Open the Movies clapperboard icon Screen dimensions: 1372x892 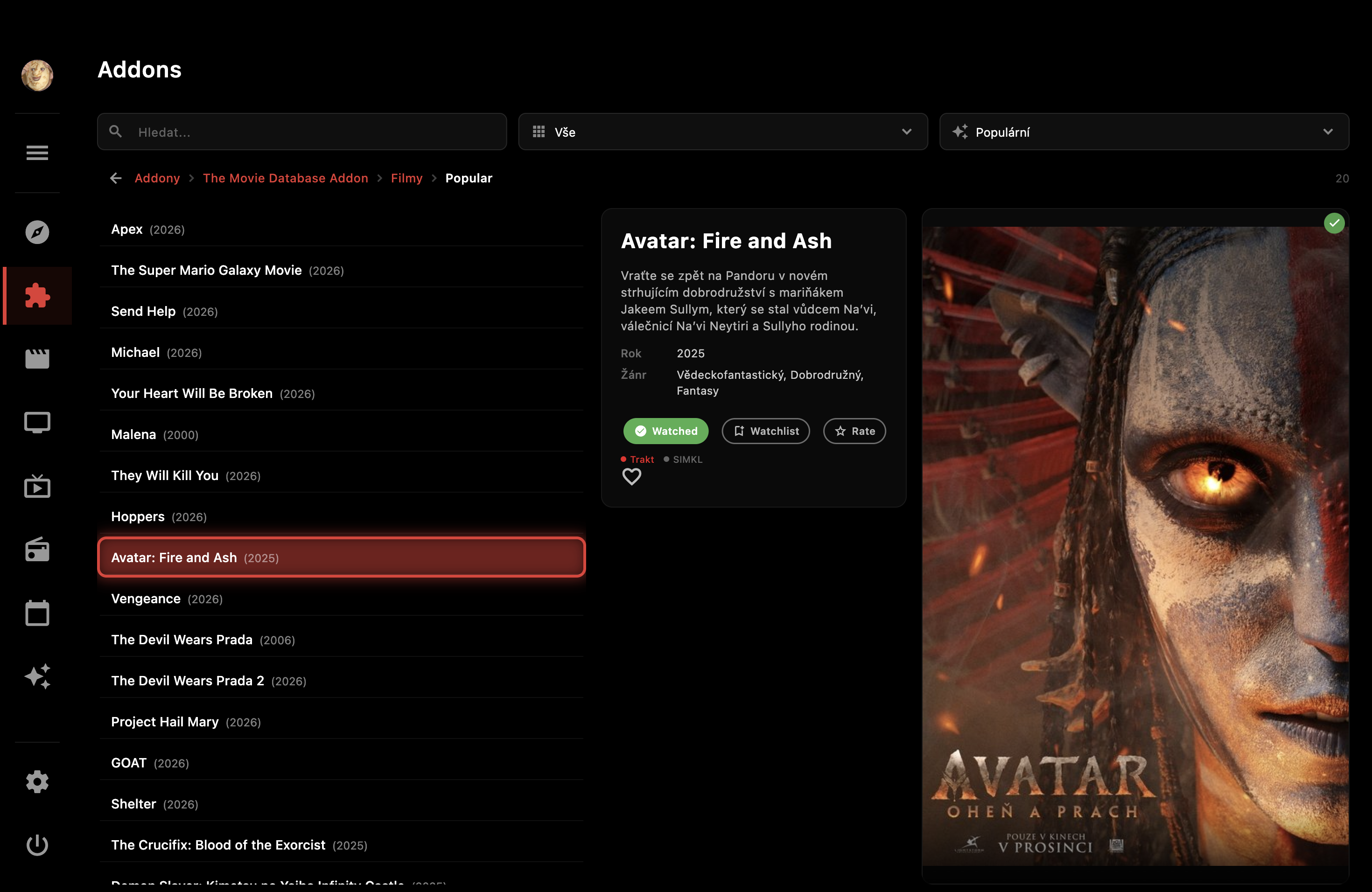coord(37,358)
